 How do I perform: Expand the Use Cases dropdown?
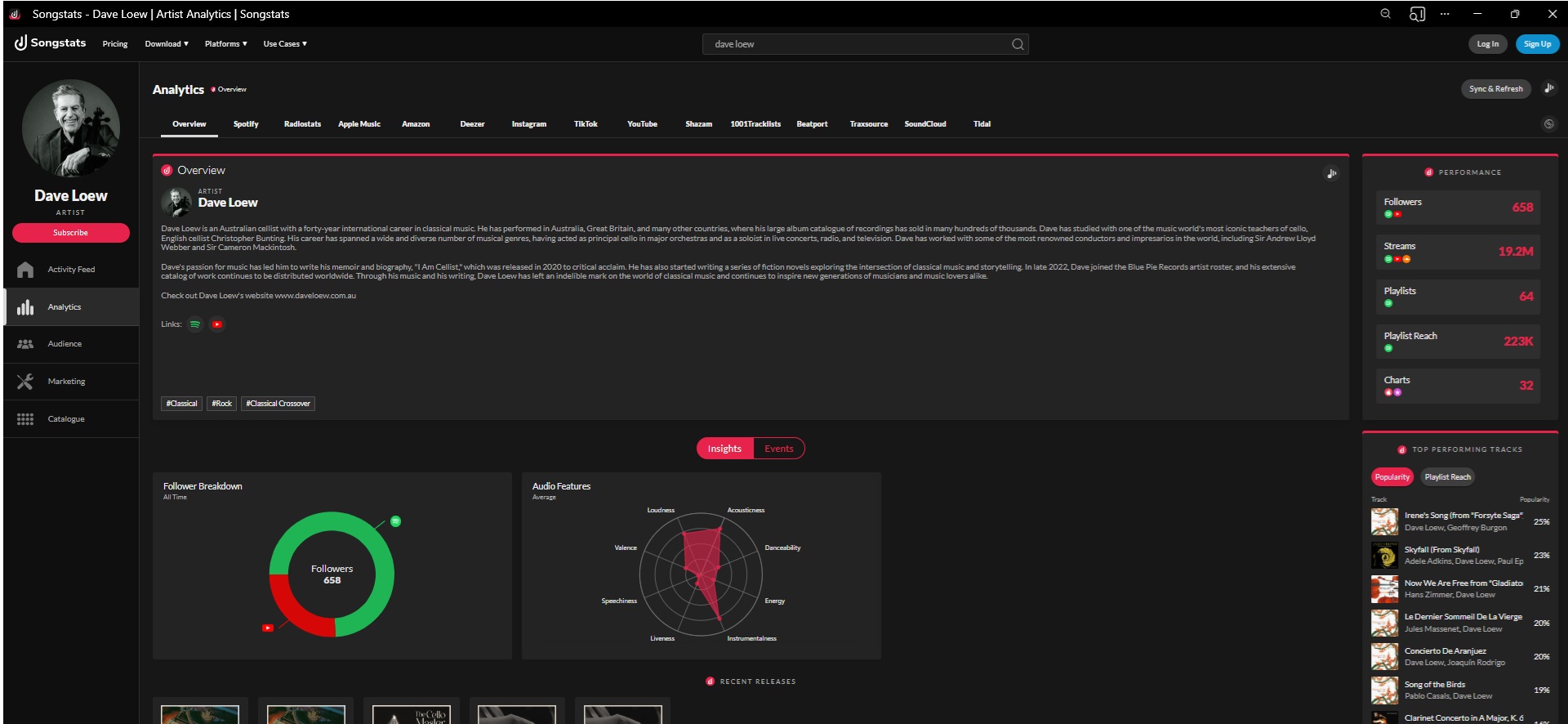click(285, 44)
